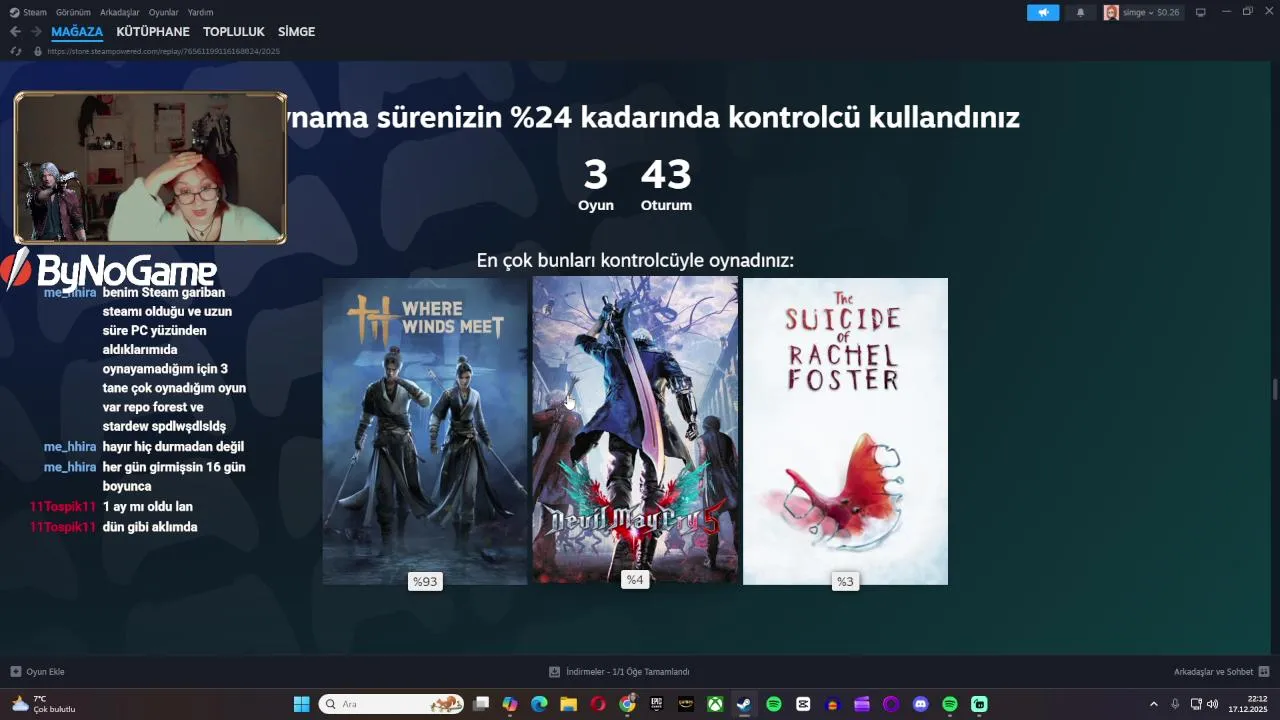Open Discord from taskbar
This screenshot has width=1280, height=720.
click(920, 704)
